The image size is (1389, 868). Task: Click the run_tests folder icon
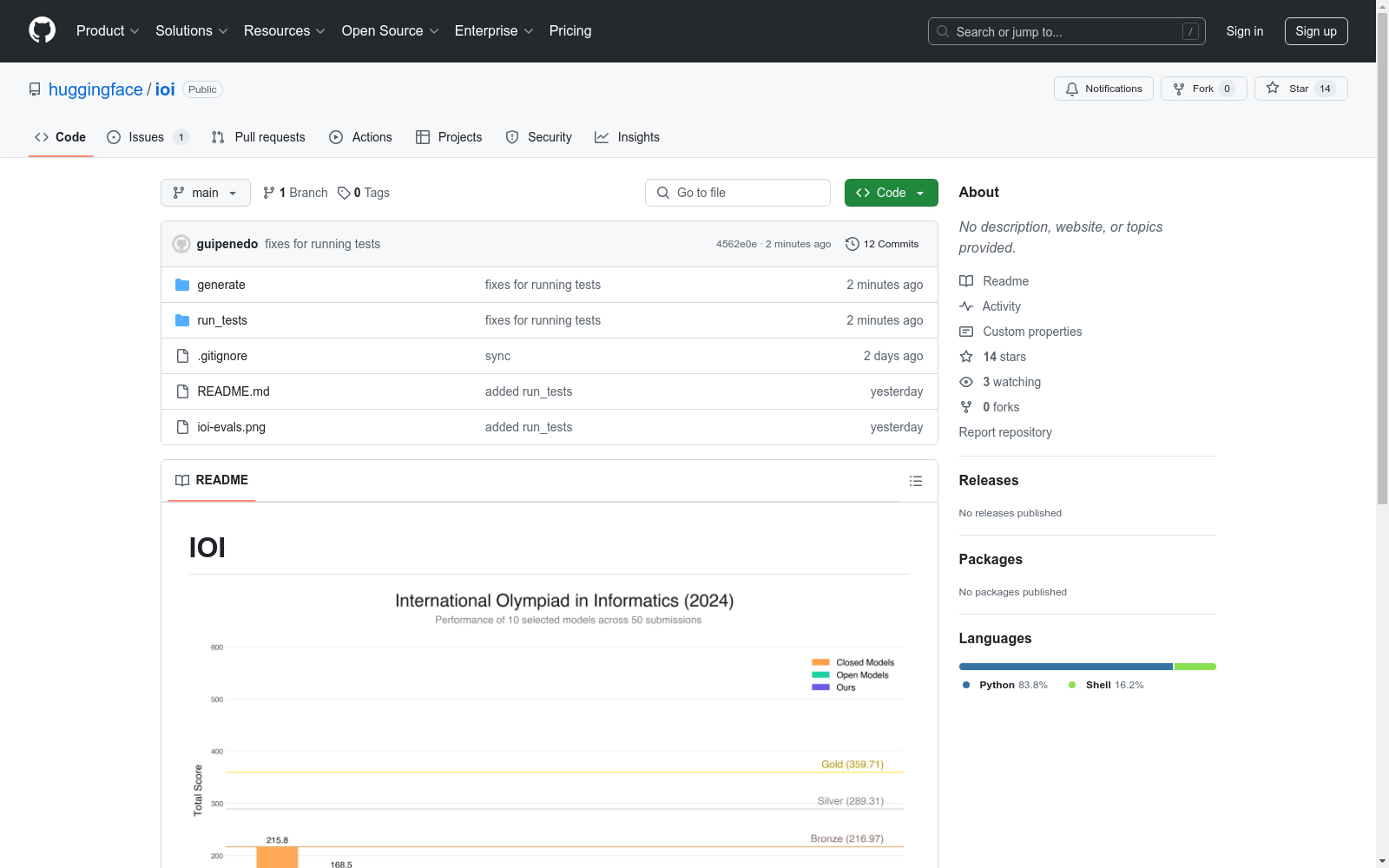click(x=182, y=320)
